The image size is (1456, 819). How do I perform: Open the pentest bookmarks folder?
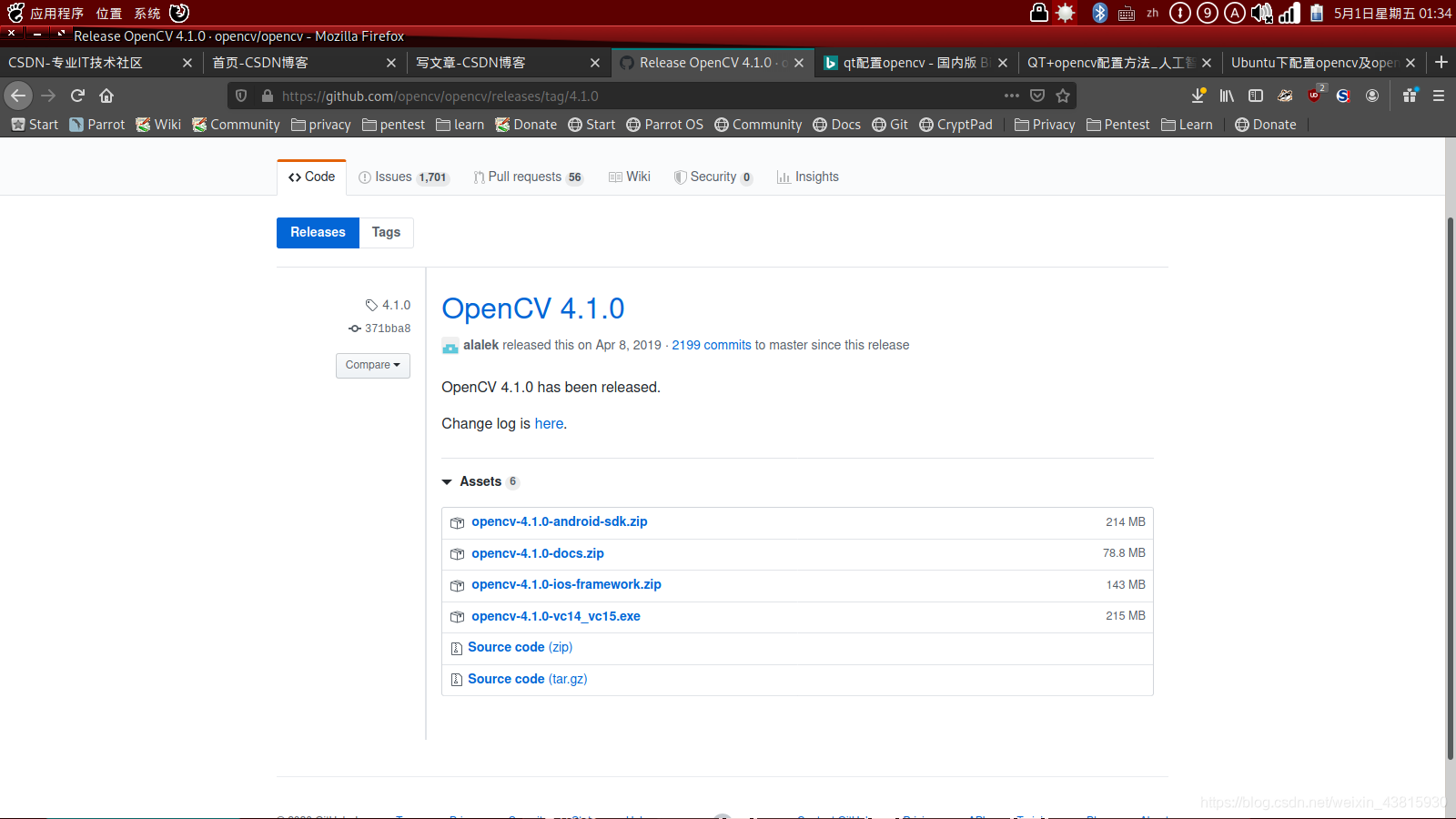(x=393, y=125)
